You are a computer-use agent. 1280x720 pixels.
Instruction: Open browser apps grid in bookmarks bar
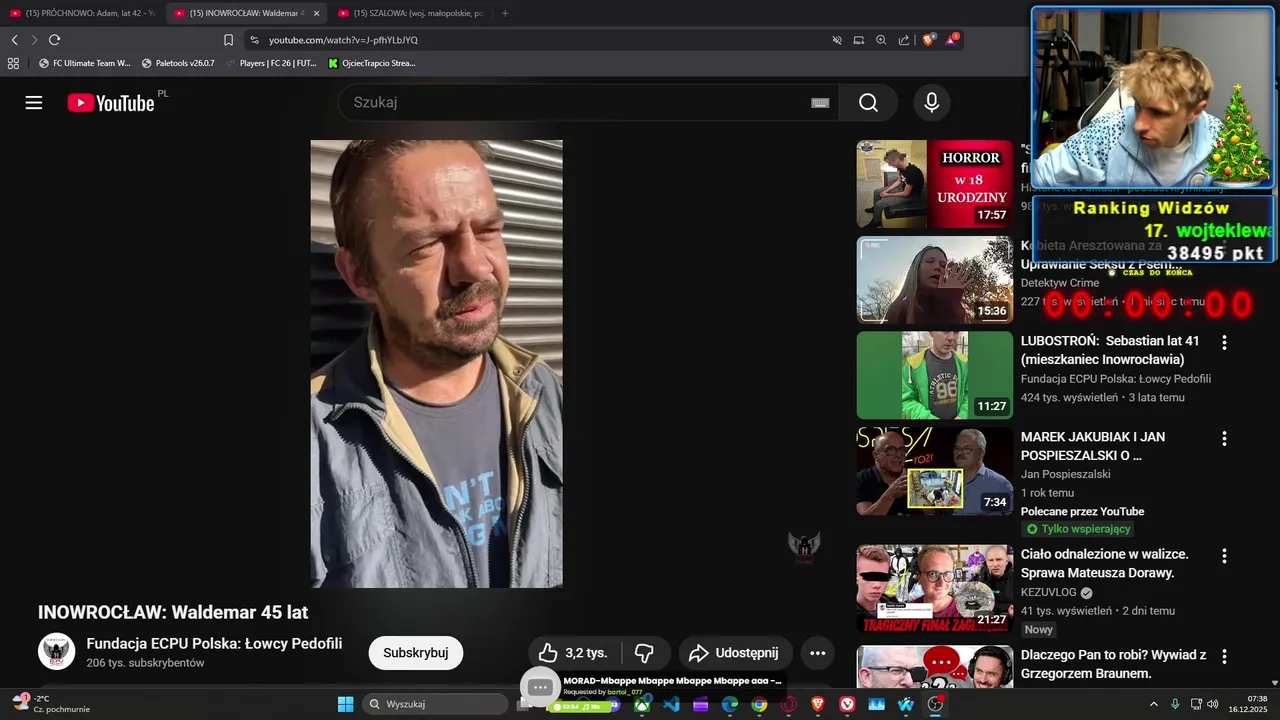coord(13,63)
